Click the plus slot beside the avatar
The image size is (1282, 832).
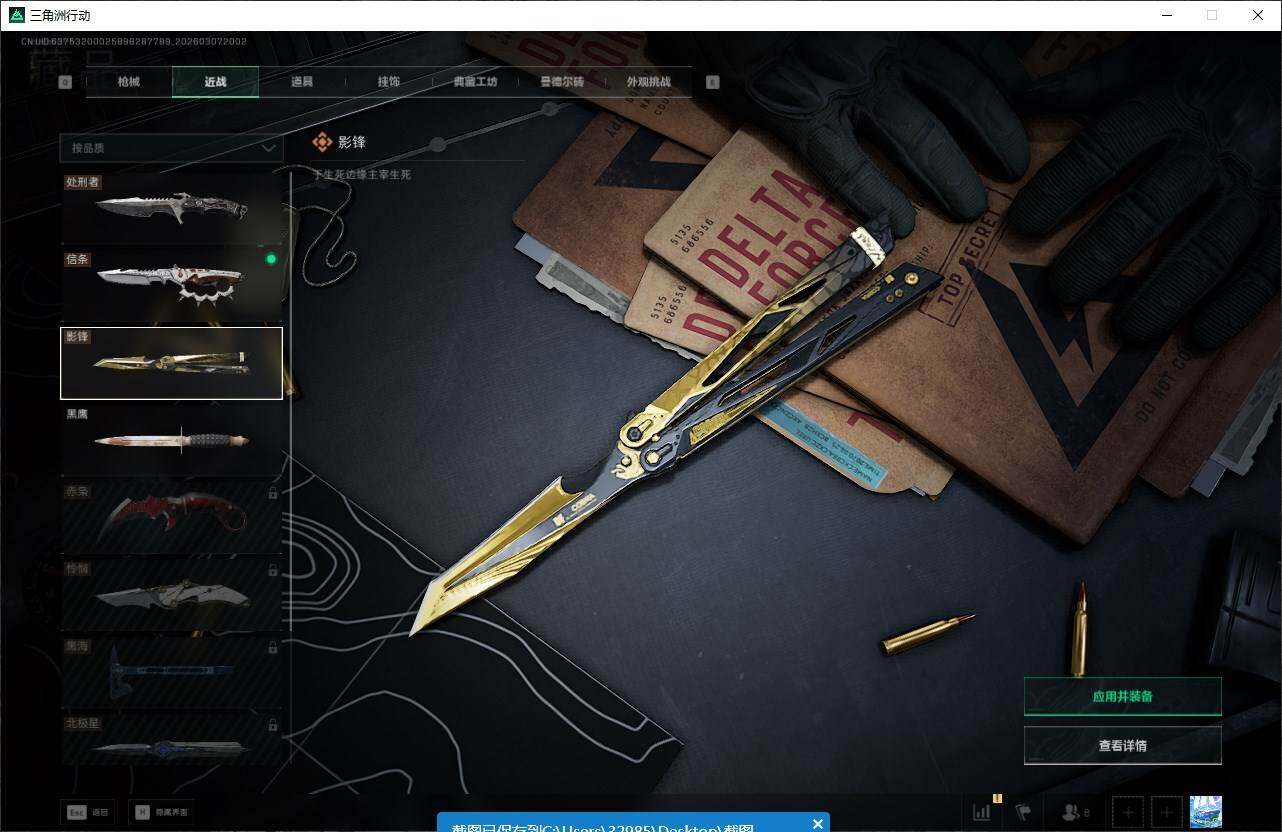[x=1166, y=812]
